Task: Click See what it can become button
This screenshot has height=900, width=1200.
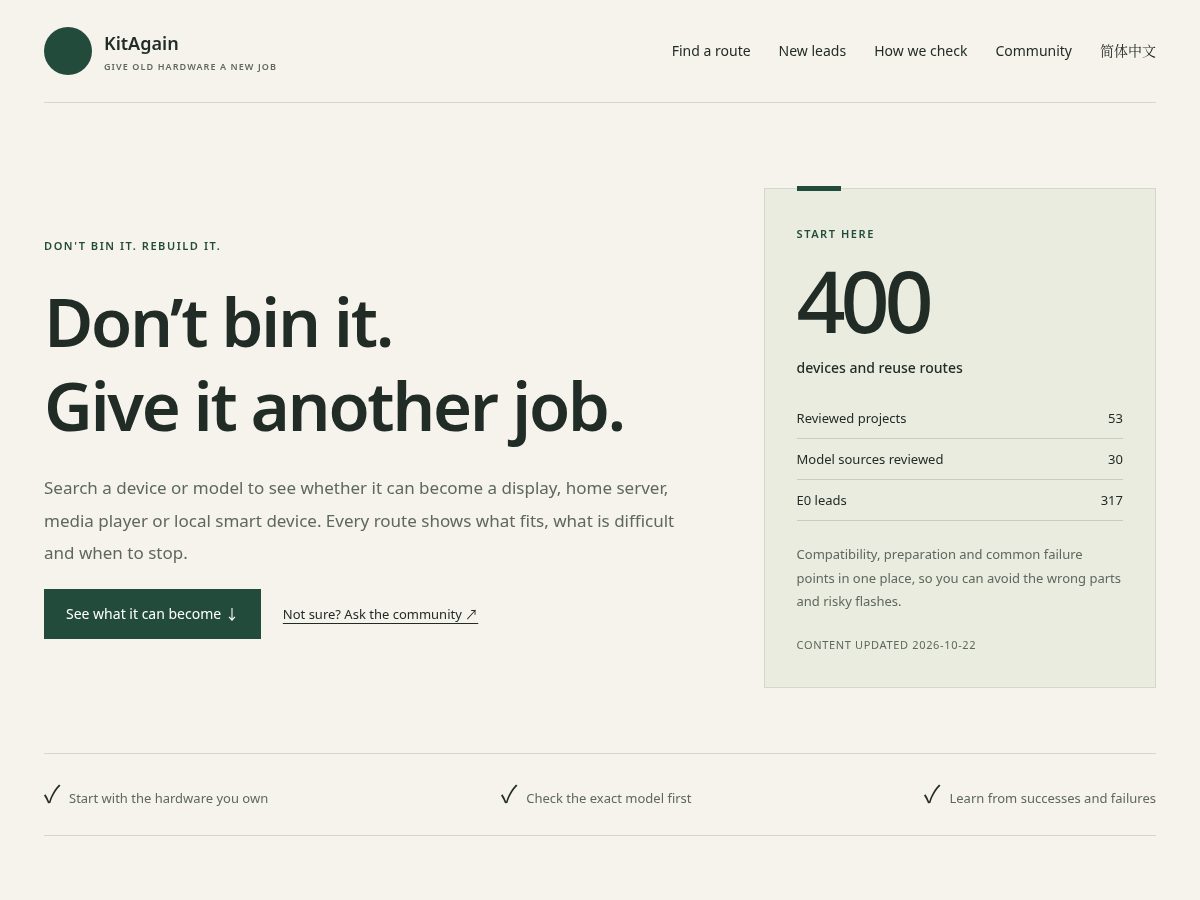Action: (x=152, y=614)
